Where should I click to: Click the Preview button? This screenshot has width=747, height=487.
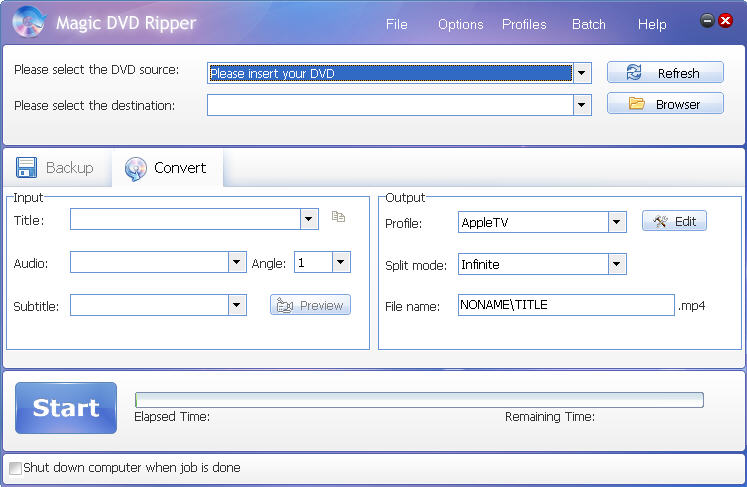click(310, 305)
